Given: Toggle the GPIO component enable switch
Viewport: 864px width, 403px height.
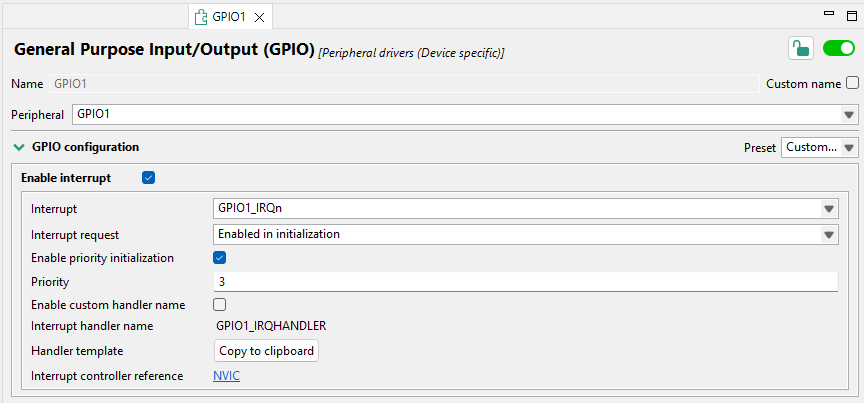Looking at the screenshot, I should pos(838,49).
